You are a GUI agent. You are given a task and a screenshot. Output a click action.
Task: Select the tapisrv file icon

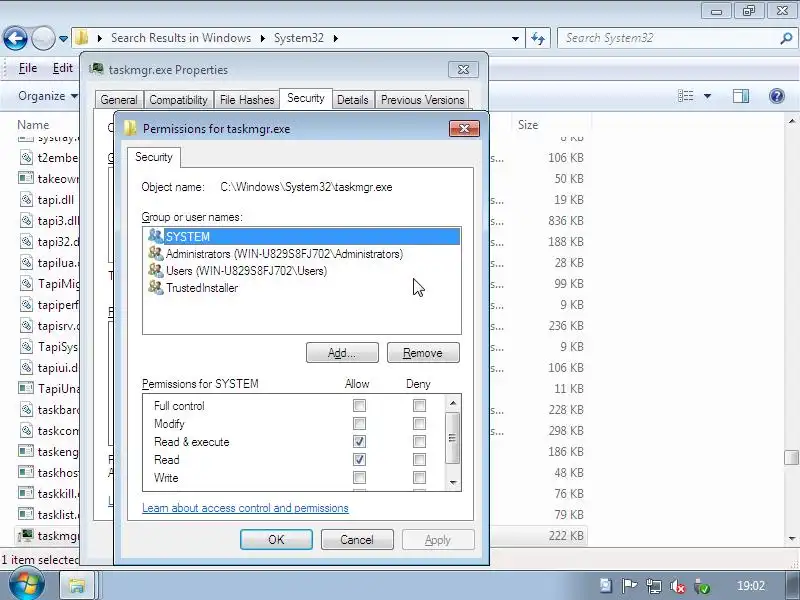26,326
